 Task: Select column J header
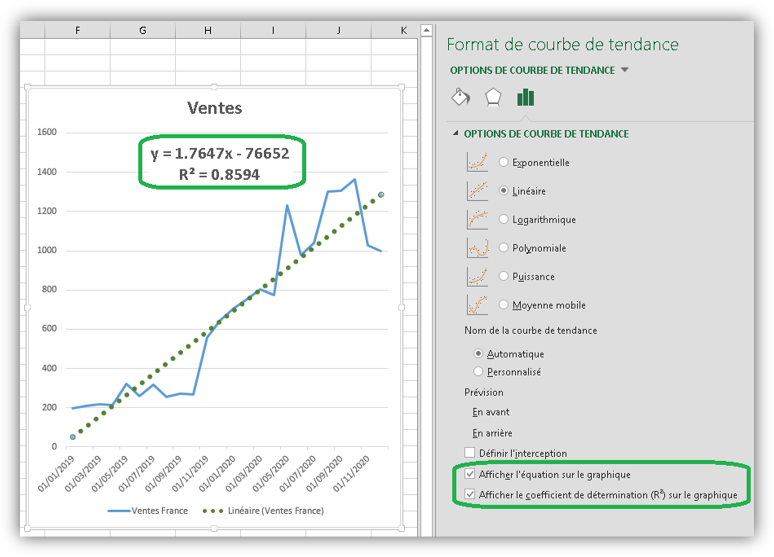pos(338,31)
